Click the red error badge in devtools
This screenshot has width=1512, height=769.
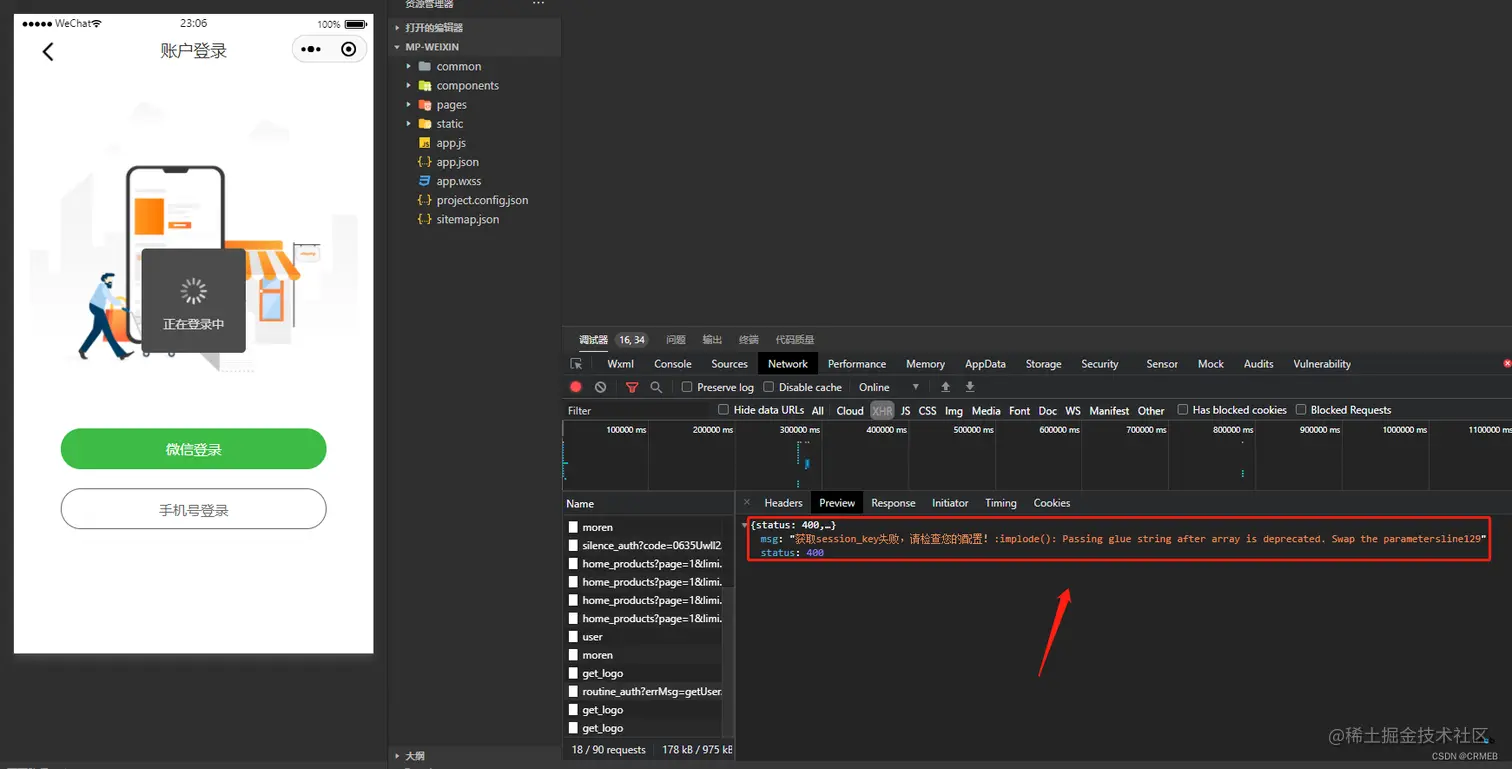pyautogui.click(x=1507, y=364)
